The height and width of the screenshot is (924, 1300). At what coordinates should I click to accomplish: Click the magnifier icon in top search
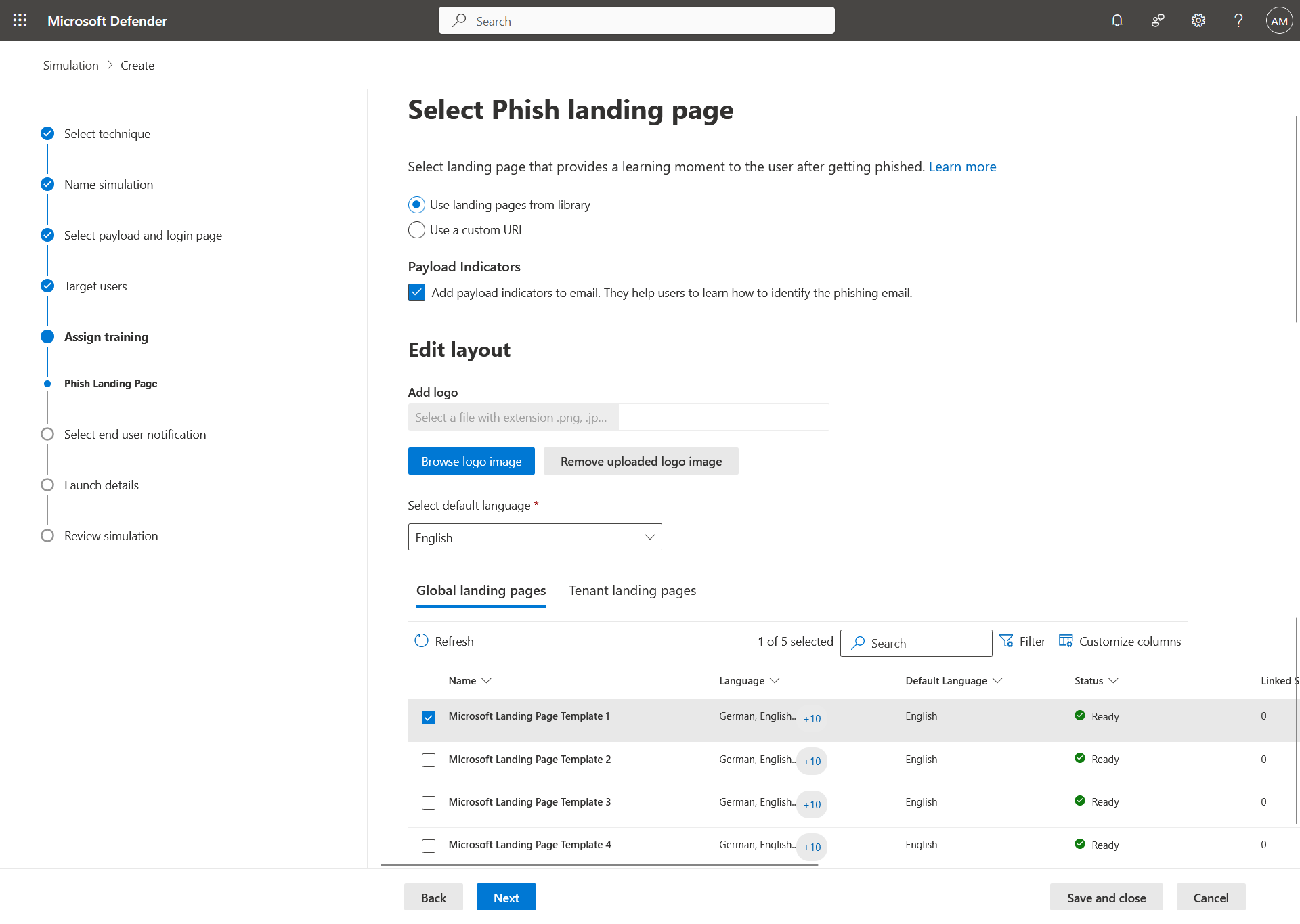coord(460,20)
